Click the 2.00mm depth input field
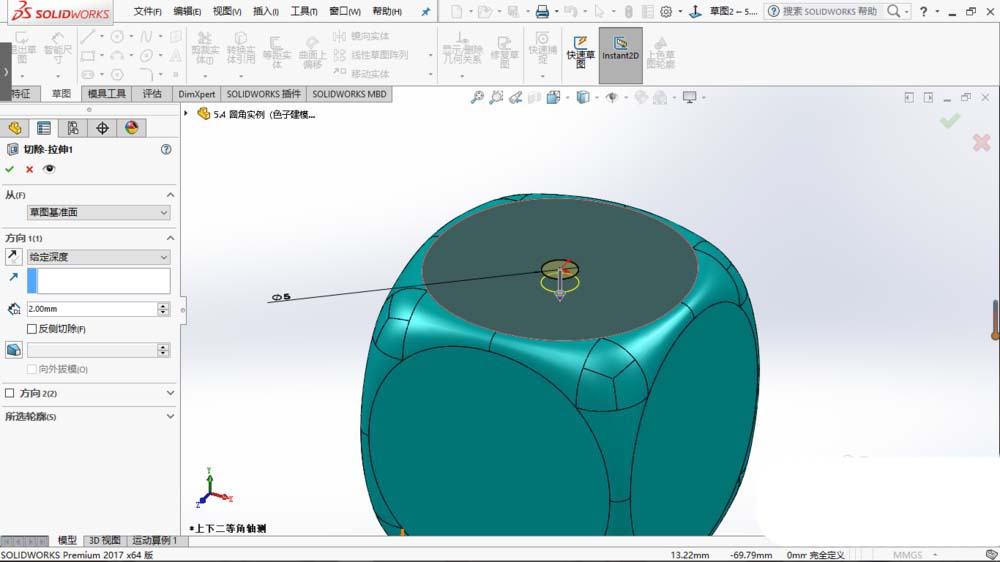This screenshot has width=1000, height=562. 92,309
